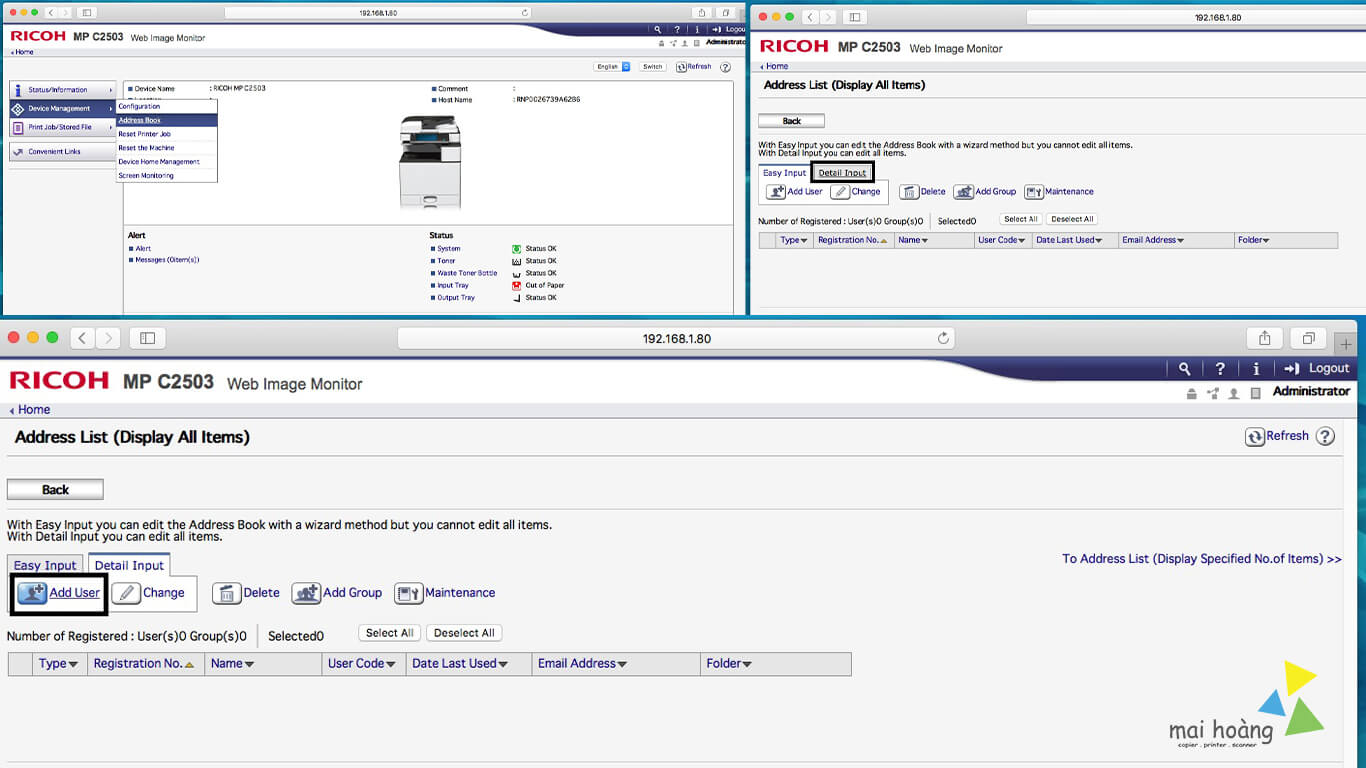Click the magnifier search icon beside Logout in bottom window
This screenshot has height=768, width=1366.
click(1184, 369)
